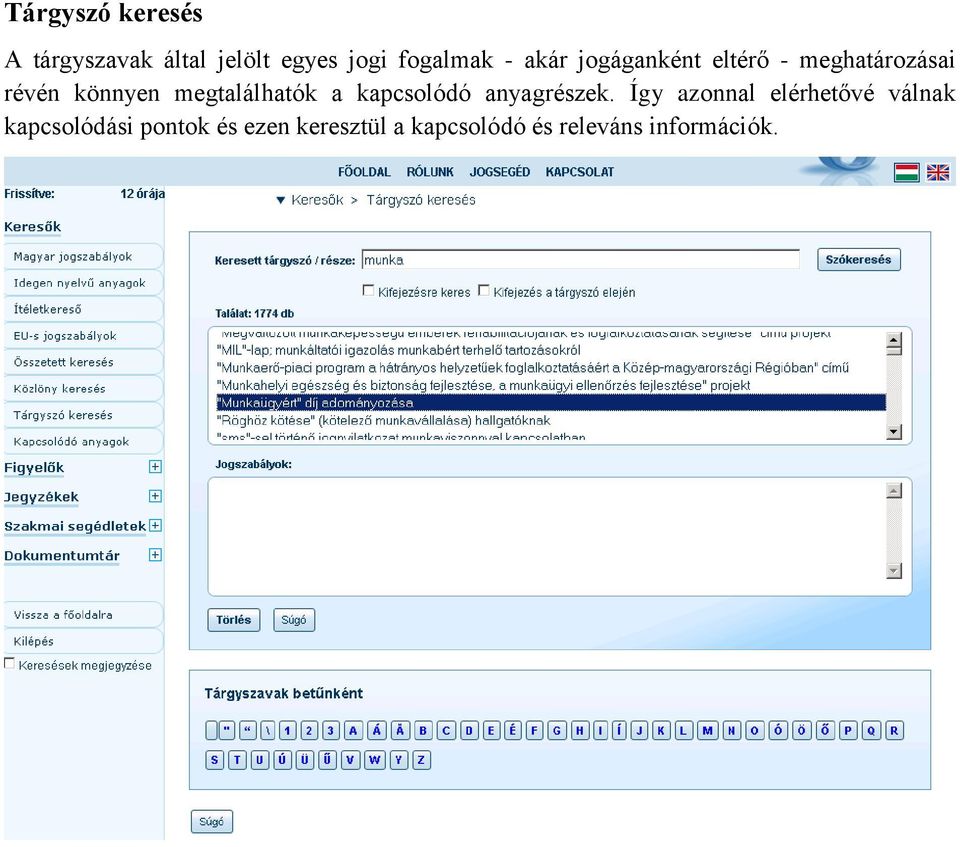The width and height of the screenshot is (960, 847).
Task: Filter keywords by letter Ö
Action: 801,731
